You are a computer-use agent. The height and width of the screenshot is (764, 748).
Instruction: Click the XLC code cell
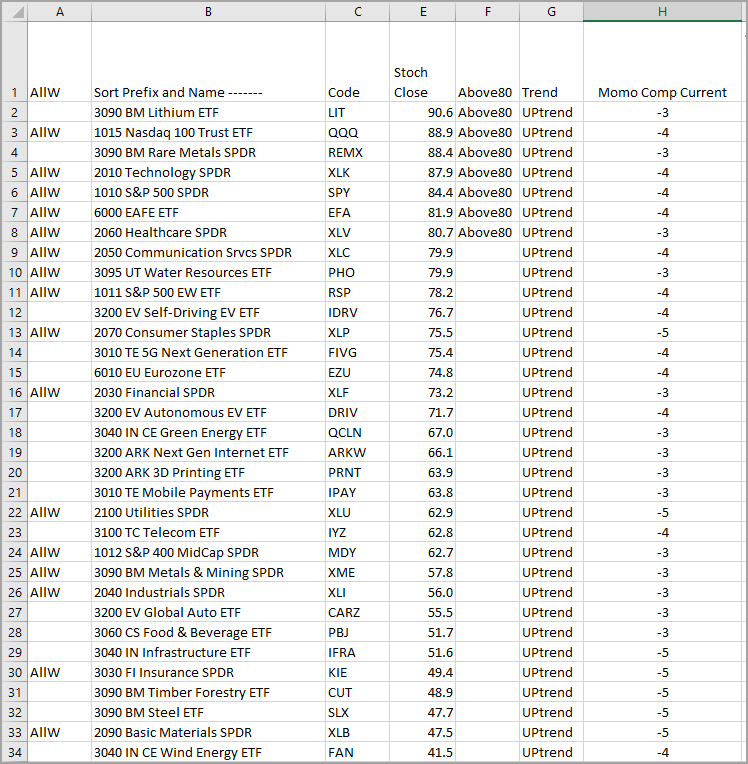pyautogui.click(x=358, y=252)
